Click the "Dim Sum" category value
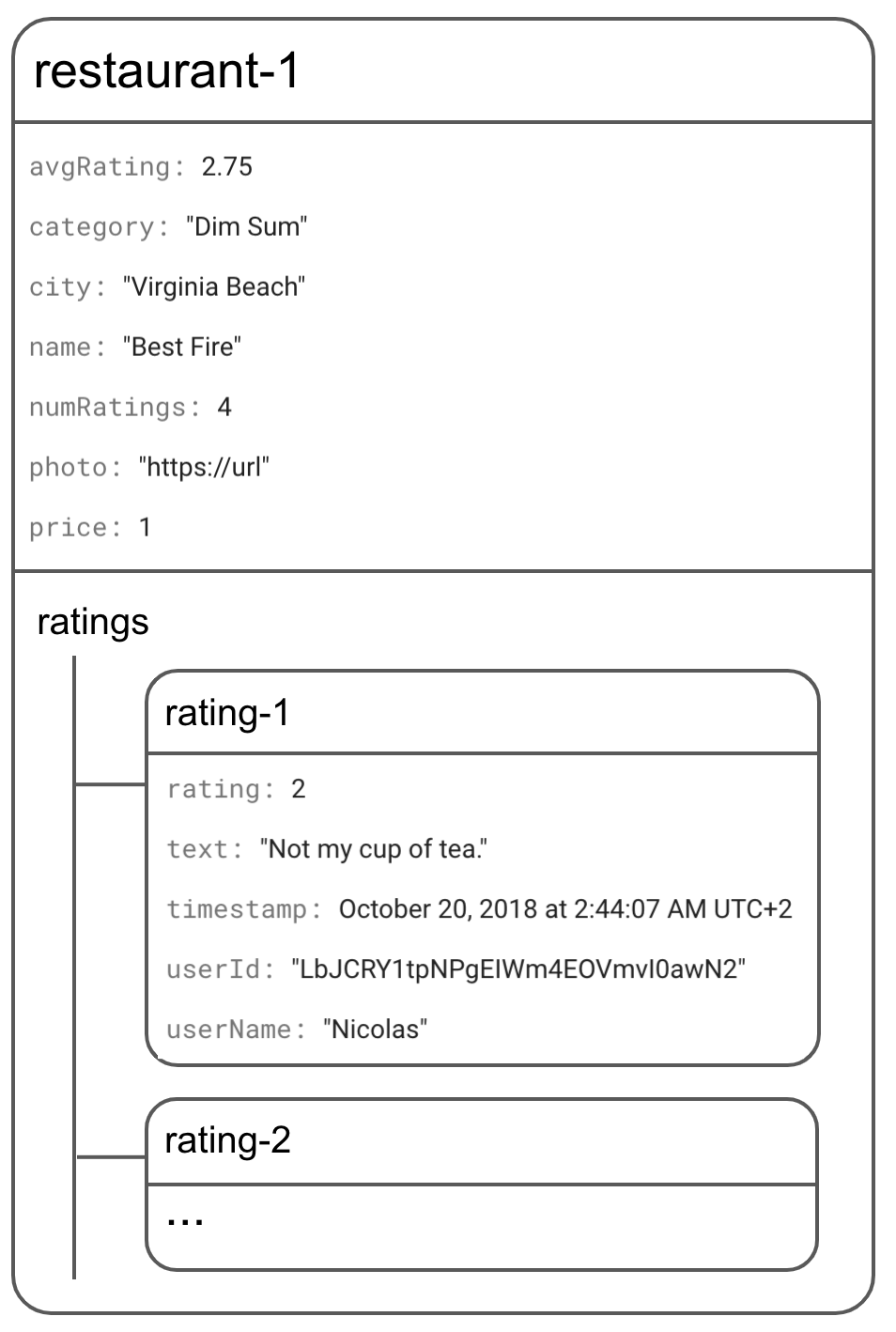This screenshot has height=1332, width=896. pyautogui.click(x=246, y=227)
